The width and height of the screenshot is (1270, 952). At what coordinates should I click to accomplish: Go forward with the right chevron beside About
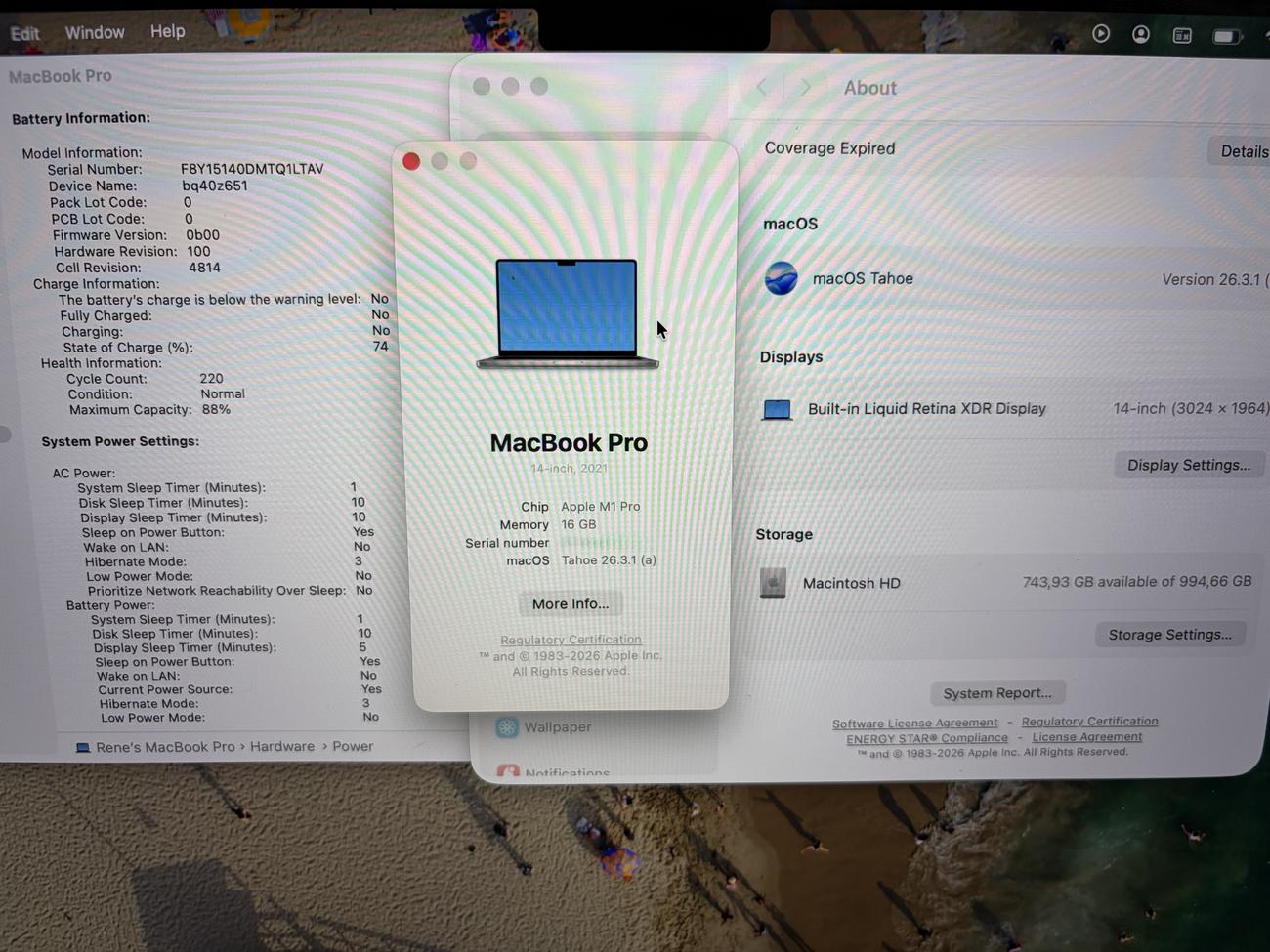pos(806,88)
